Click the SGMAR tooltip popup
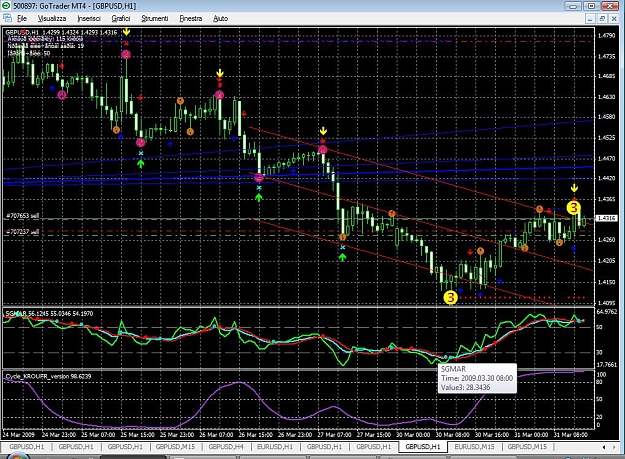625x459 pixels. tap(477, 378)
